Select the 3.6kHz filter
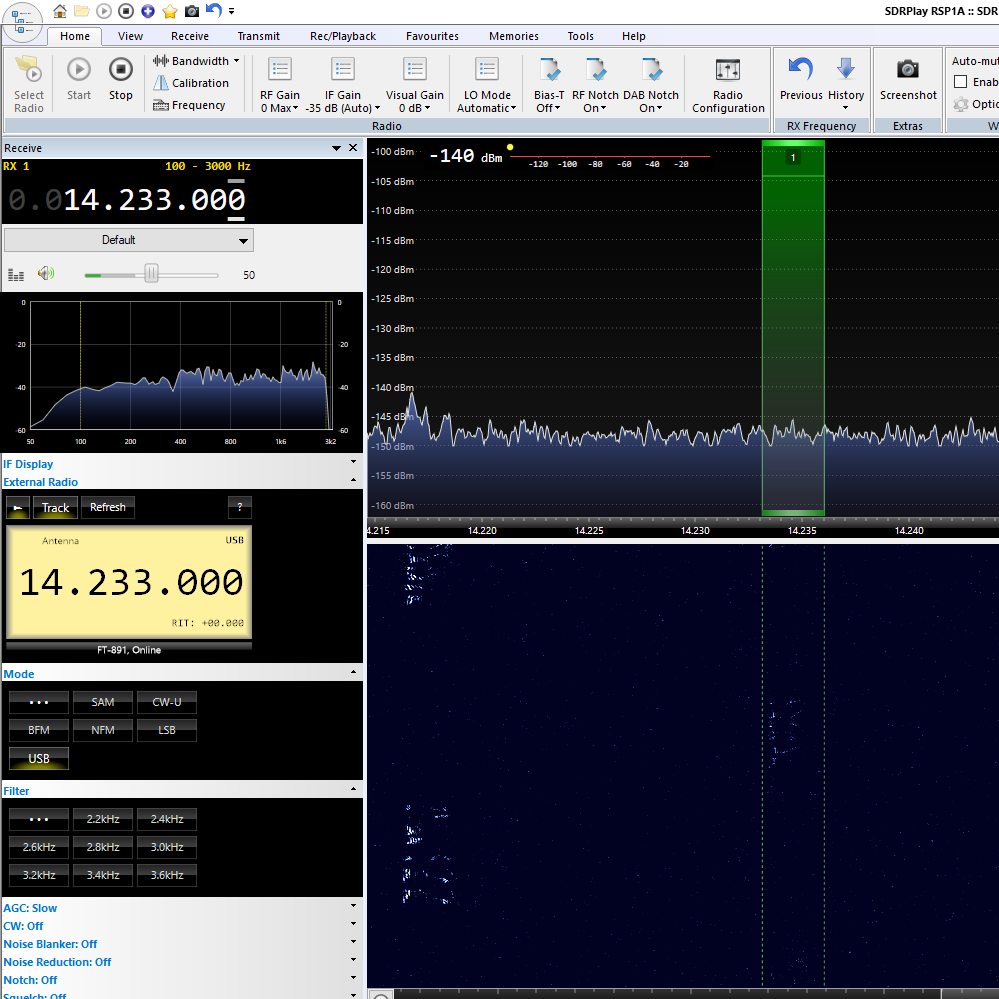The height and width of the screenshot is (999, 999). 167,875
